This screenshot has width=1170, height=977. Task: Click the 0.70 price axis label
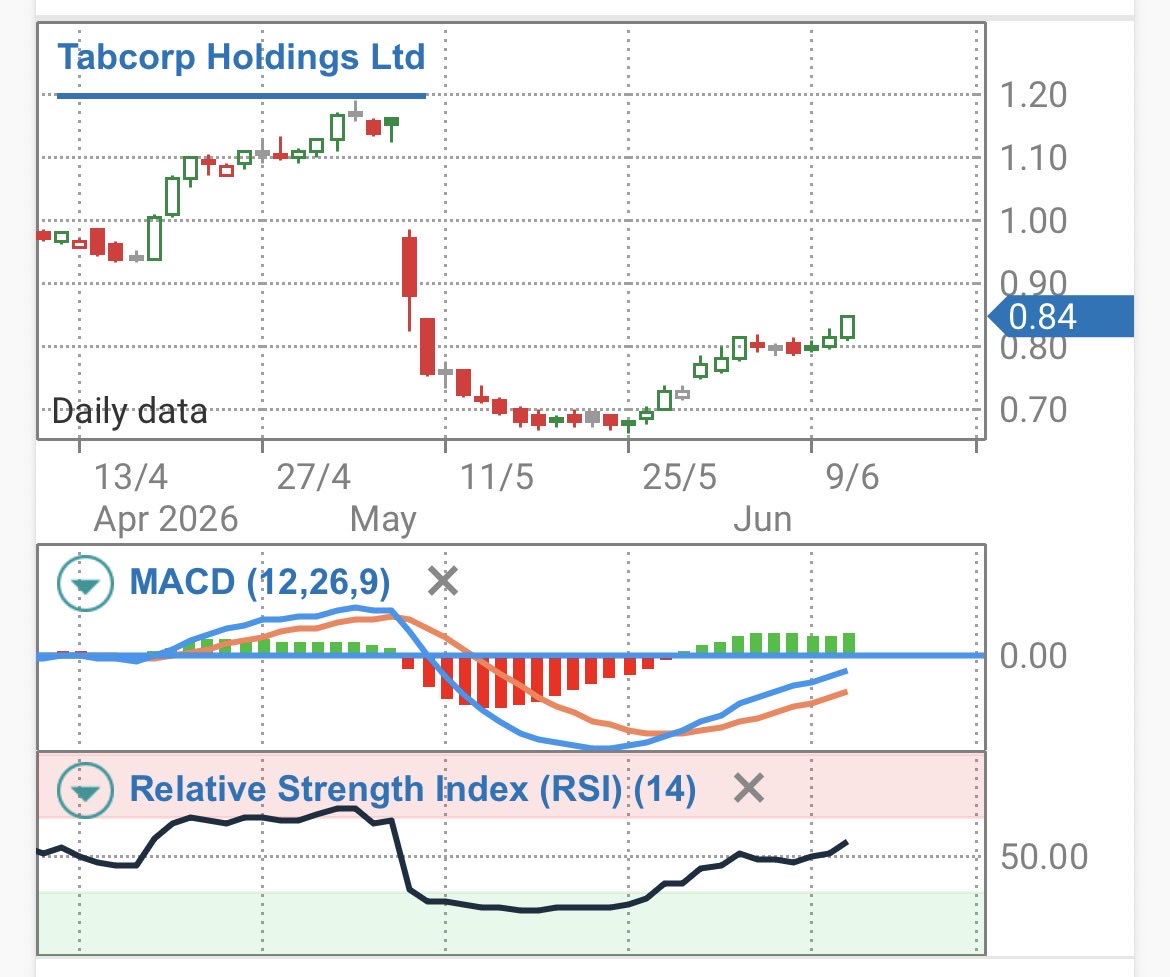pyautogui.click(x=1033, y=410)
